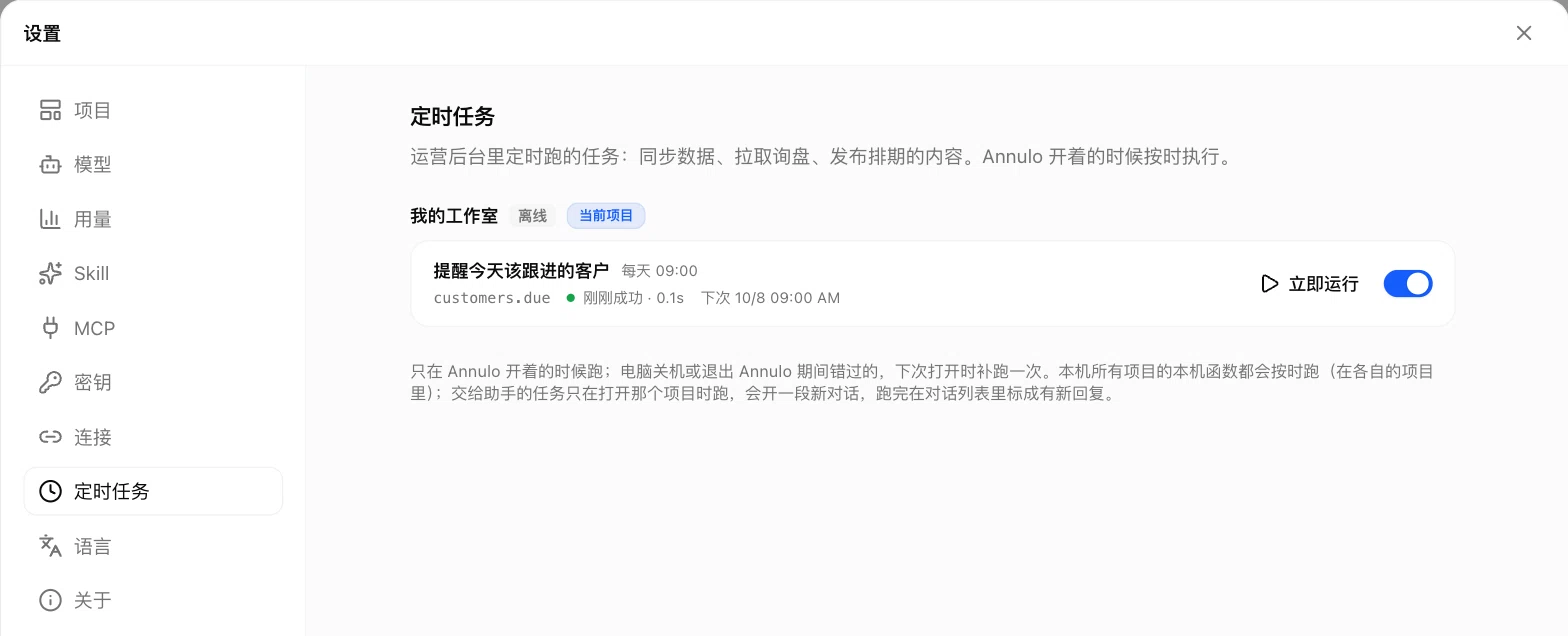Image resolution: width=1568 pixels, height=636 pixels.
Task: Click the 项目 grid icon in sidebar
Action: click(x=50, y=110)
